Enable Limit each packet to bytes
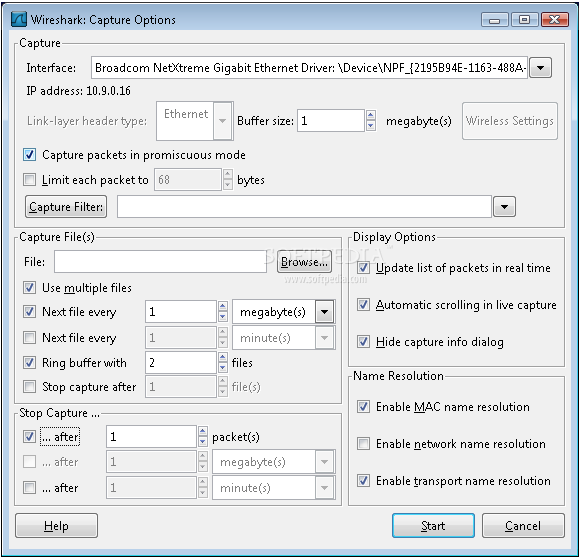 click(x=30, y=180)
